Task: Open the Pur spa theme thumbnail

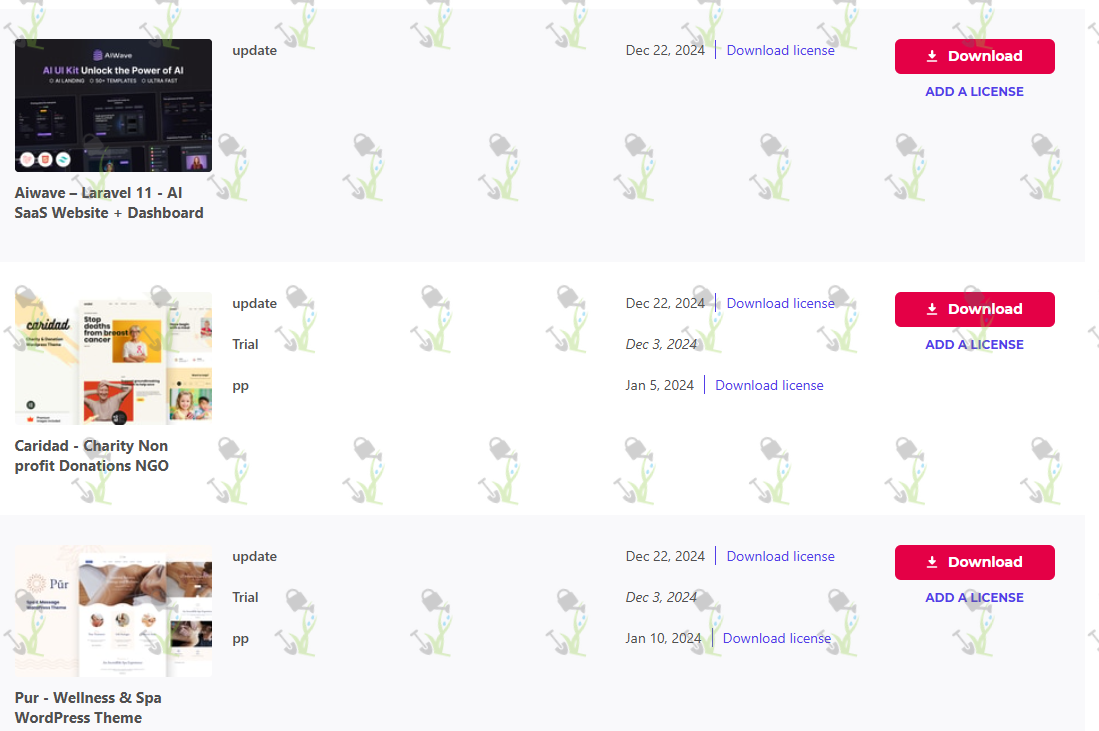Action: click(114, 610)
